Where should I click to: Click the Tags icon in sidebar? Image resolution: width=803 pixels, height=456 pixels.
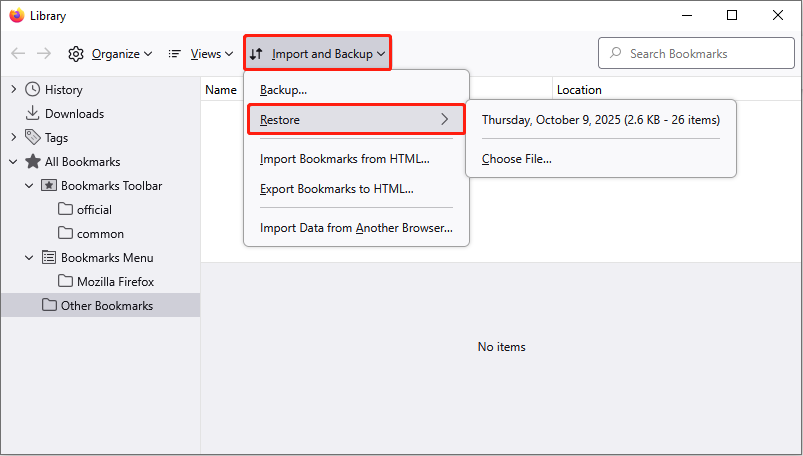[33, 138]
